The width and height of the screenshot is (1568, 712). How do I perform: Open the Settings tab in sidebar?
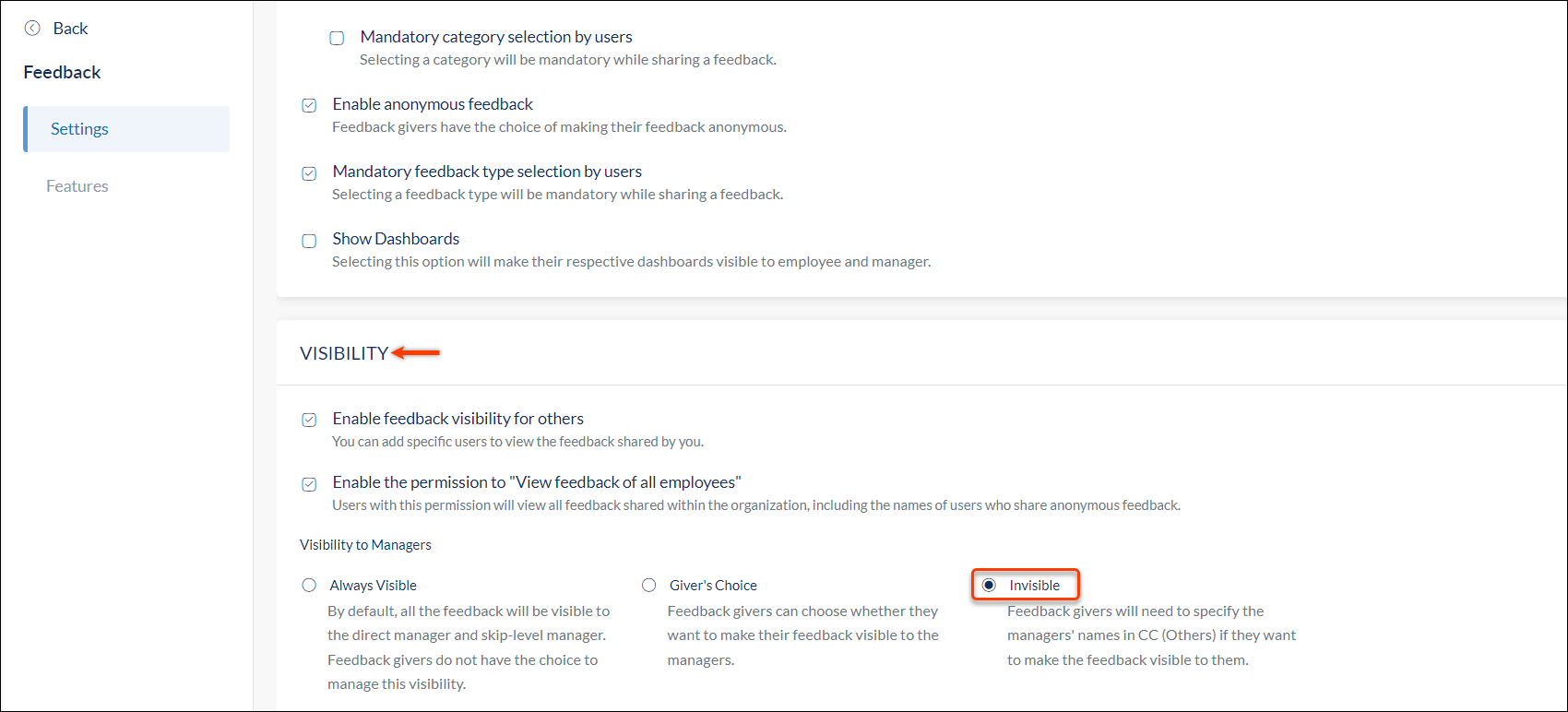(126, 129)
